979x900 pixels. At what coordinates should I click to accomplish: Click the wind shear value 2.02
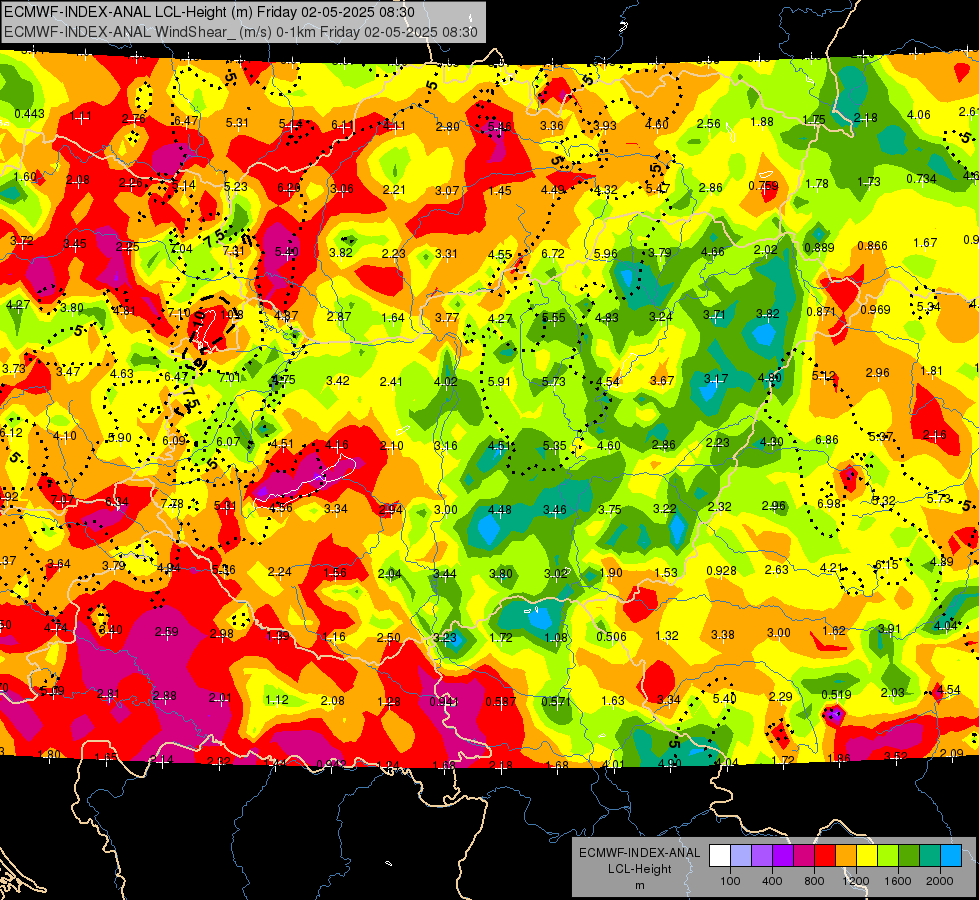pyautogui.click(x=765, y=250)
